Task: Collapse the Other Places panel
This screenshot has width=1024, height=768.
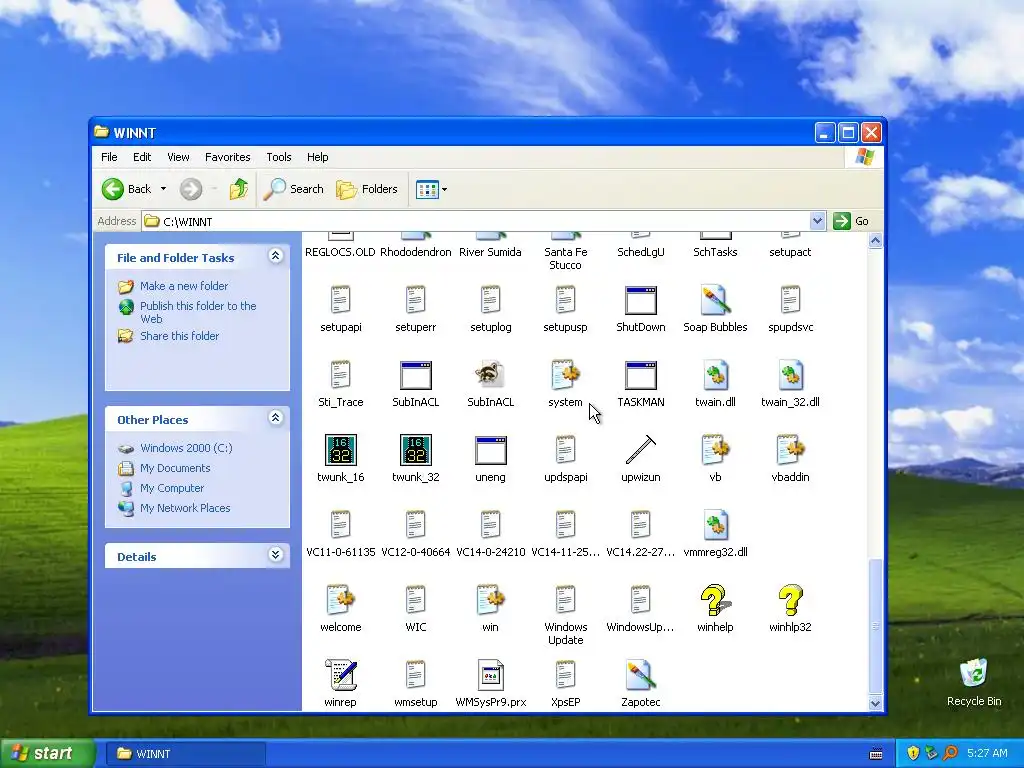Action: (276, 418)
